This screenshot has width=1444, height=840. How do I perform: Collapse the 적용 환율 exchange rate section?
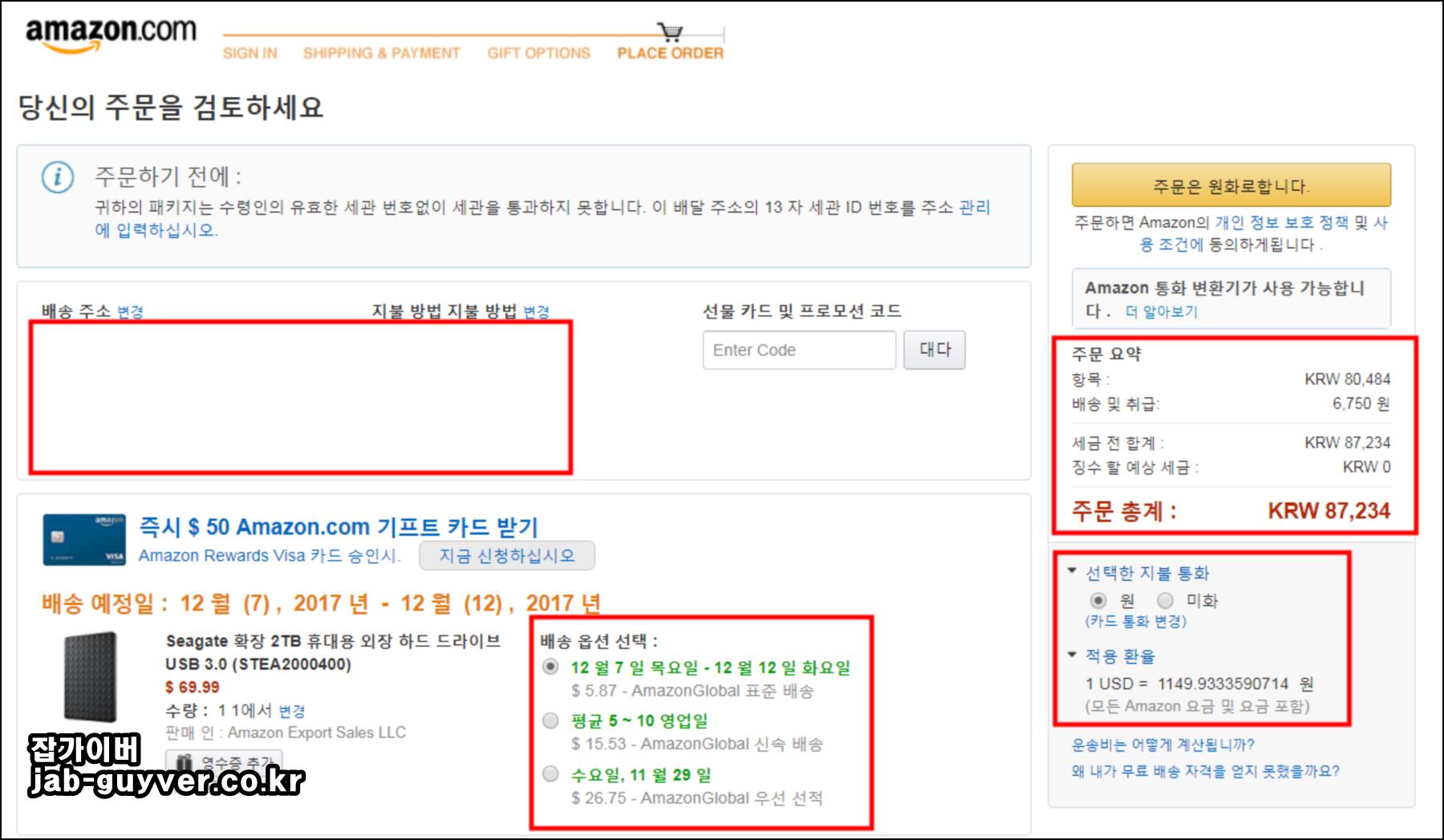(1111, 655)
